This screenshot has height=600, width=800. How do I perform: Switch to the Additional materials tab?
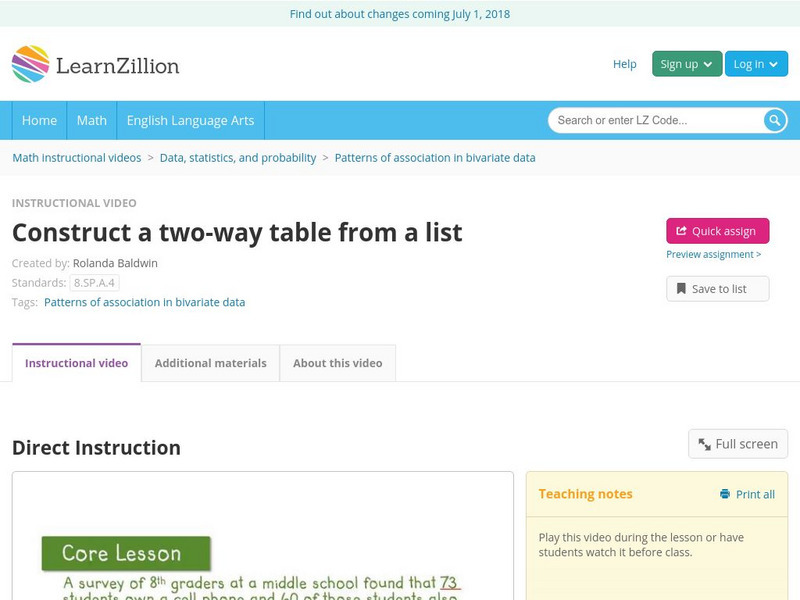tap(211, 363)
